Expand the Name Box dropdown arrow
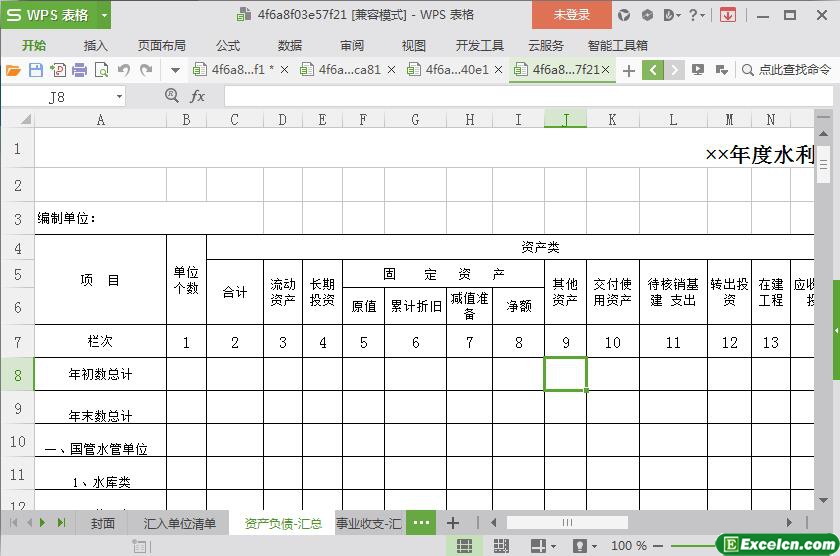 120,97
